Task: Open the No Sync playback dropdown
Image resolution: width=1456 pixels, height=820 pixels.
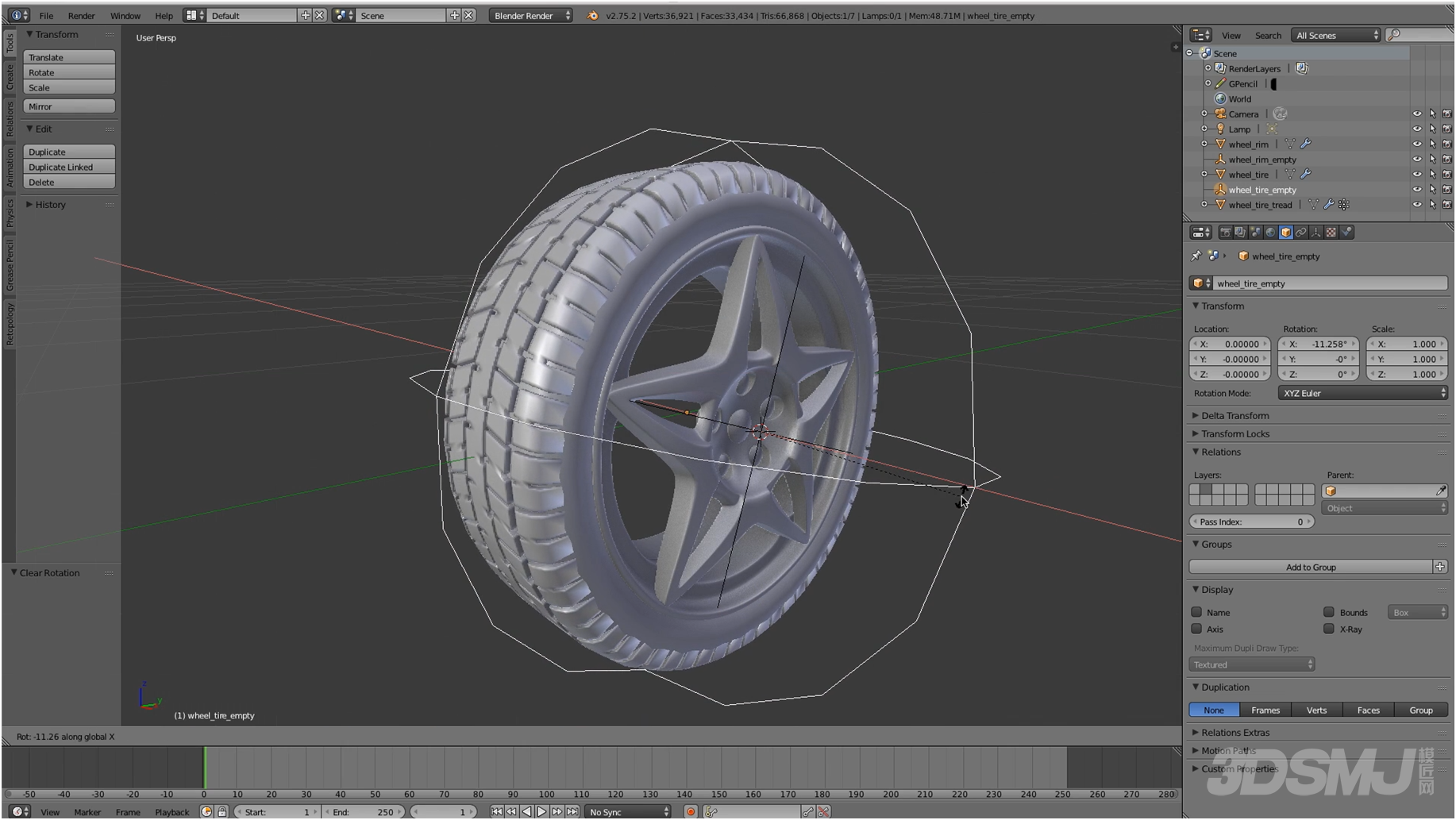Action: [x=628, y=811]
